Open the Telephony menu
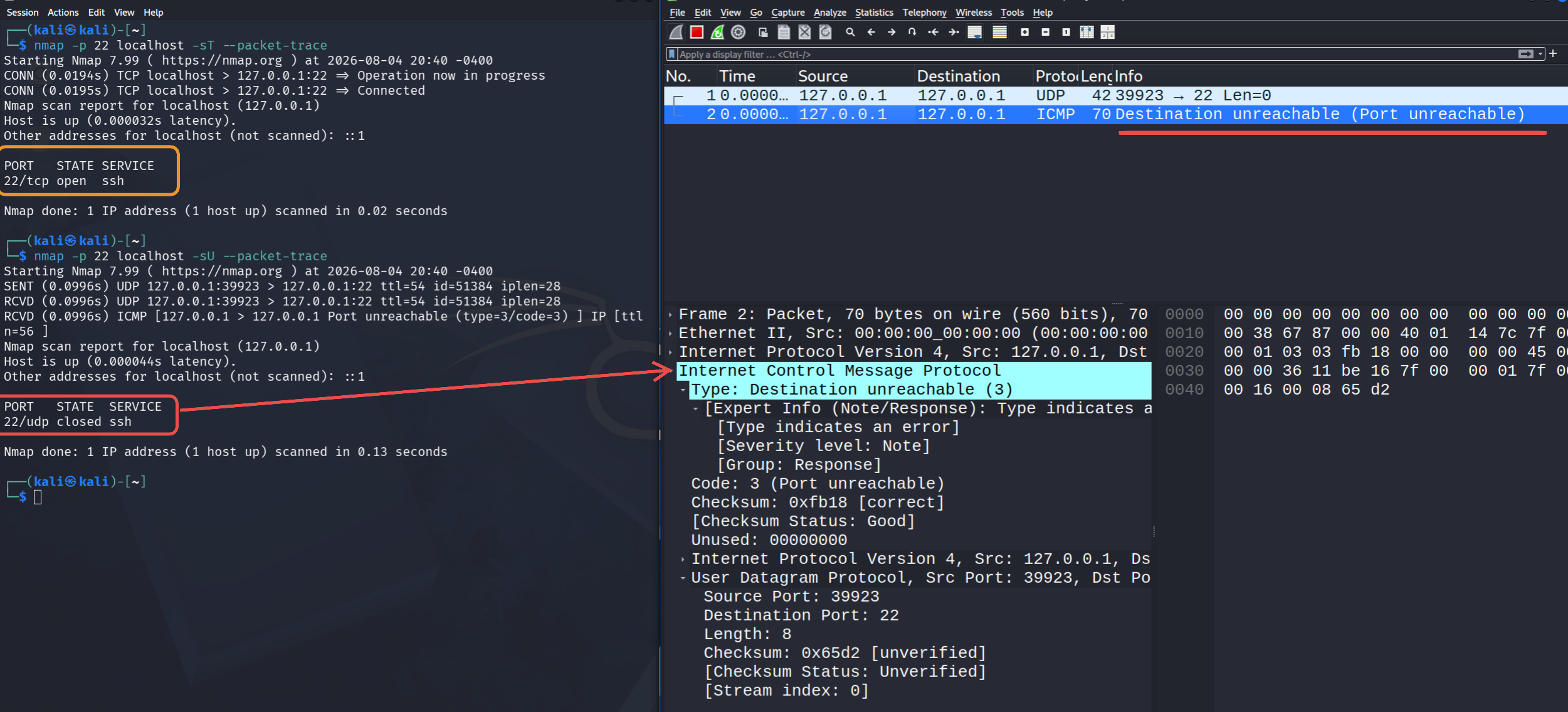 pos(925,13)
